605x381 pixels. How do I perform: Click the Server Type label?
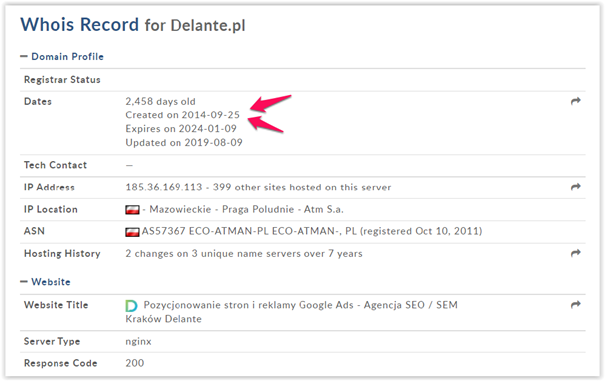(52, 342)
